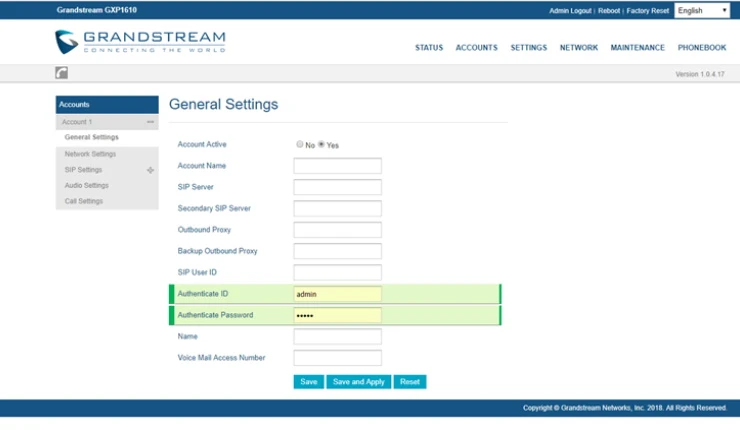
Task: Open the ACCOUNTS menu
Action: (477, 48)
